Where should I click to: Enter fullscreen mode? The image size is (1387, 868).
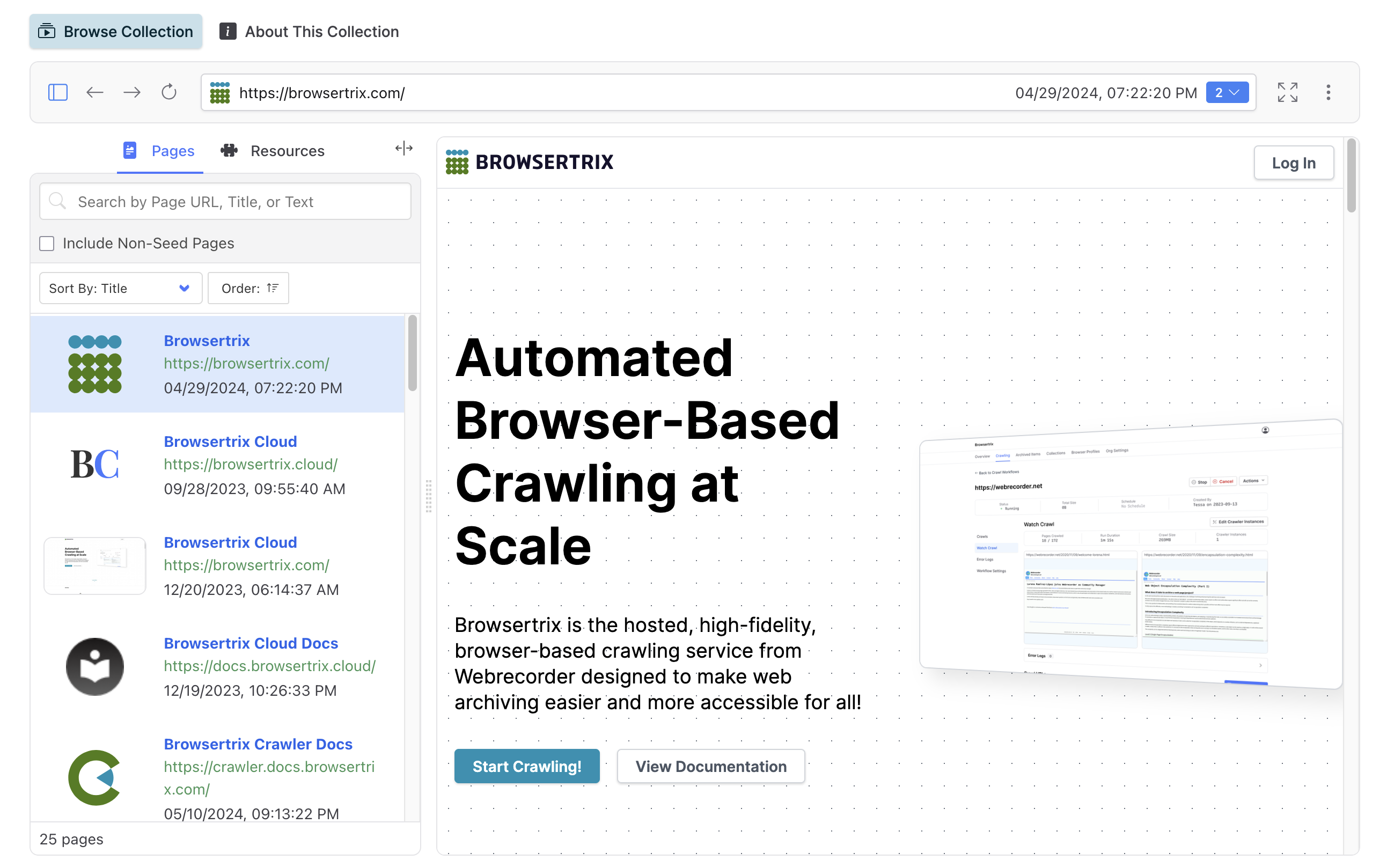[1287, 92]
